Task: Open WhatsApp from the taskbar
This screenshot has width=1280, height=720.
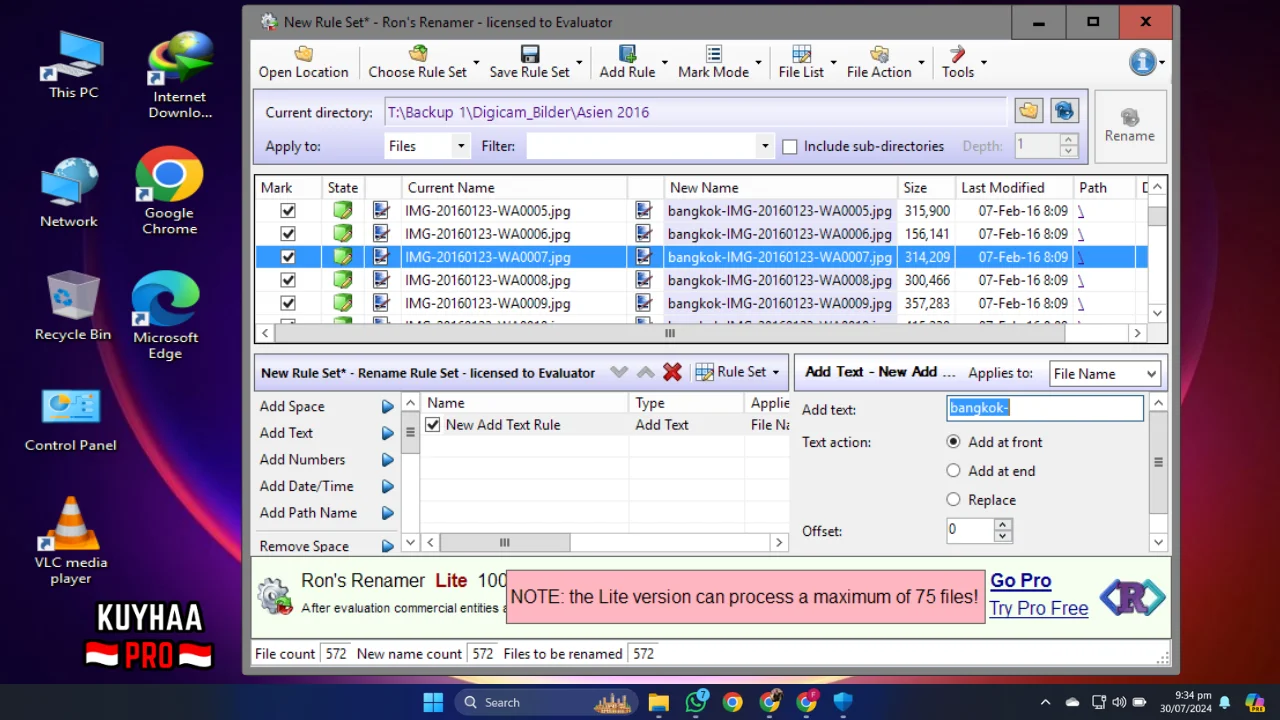Action: (x=696, y=702)
